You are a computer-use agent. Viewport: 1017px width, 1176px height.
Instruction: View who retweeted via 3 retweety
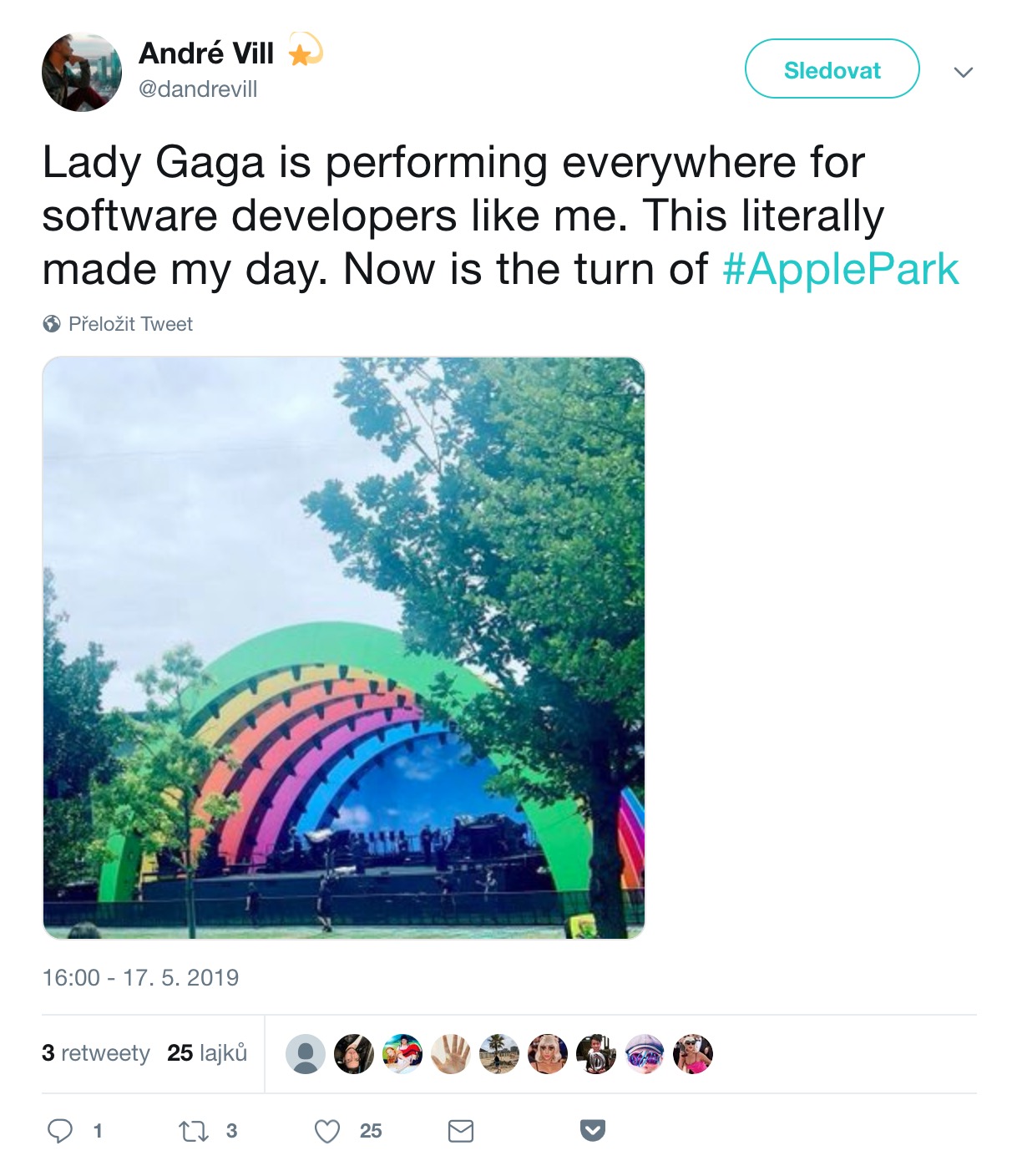pyautogui.click(x=96, y=1053)
